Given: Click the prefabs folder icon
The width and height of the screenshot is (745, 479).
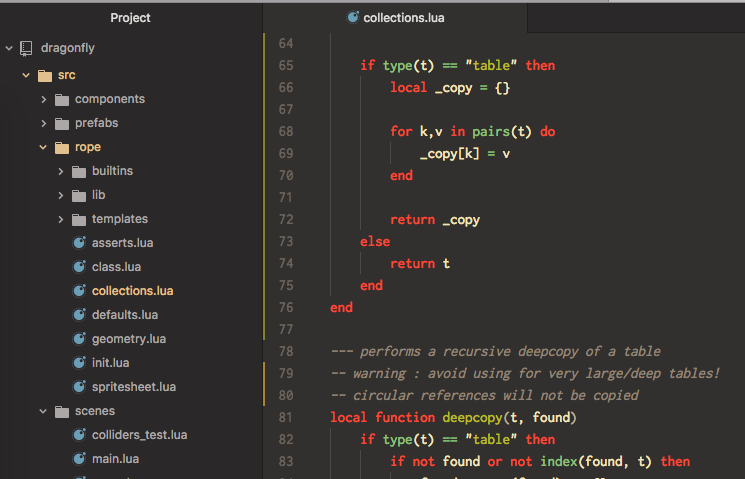Looking at the screenshot, I should pos(62,124).
